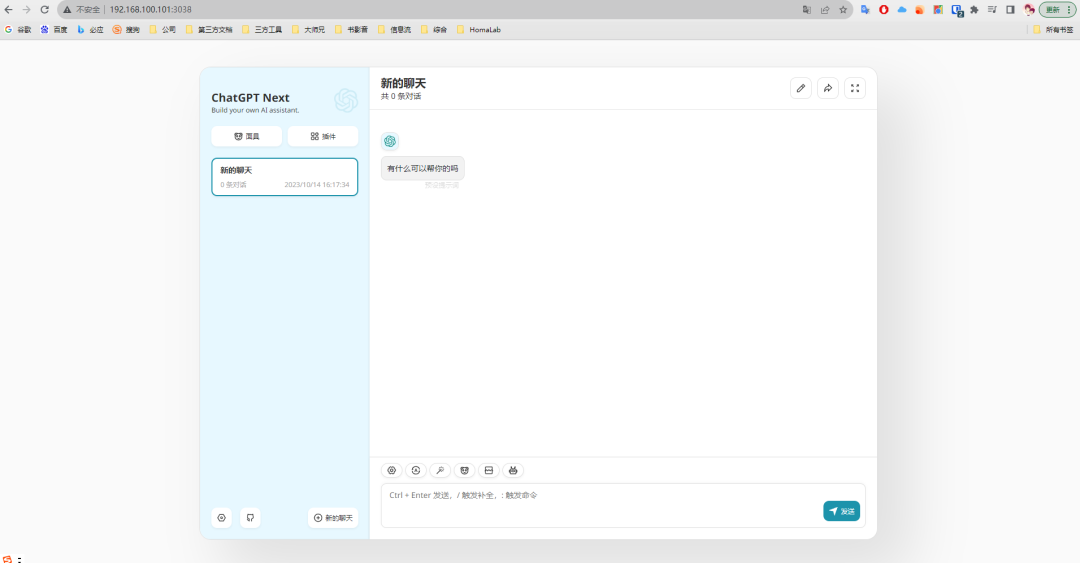Open masks via the mask icon above input
Screen dimensions: 1080x563
click(x=464, y=470)
